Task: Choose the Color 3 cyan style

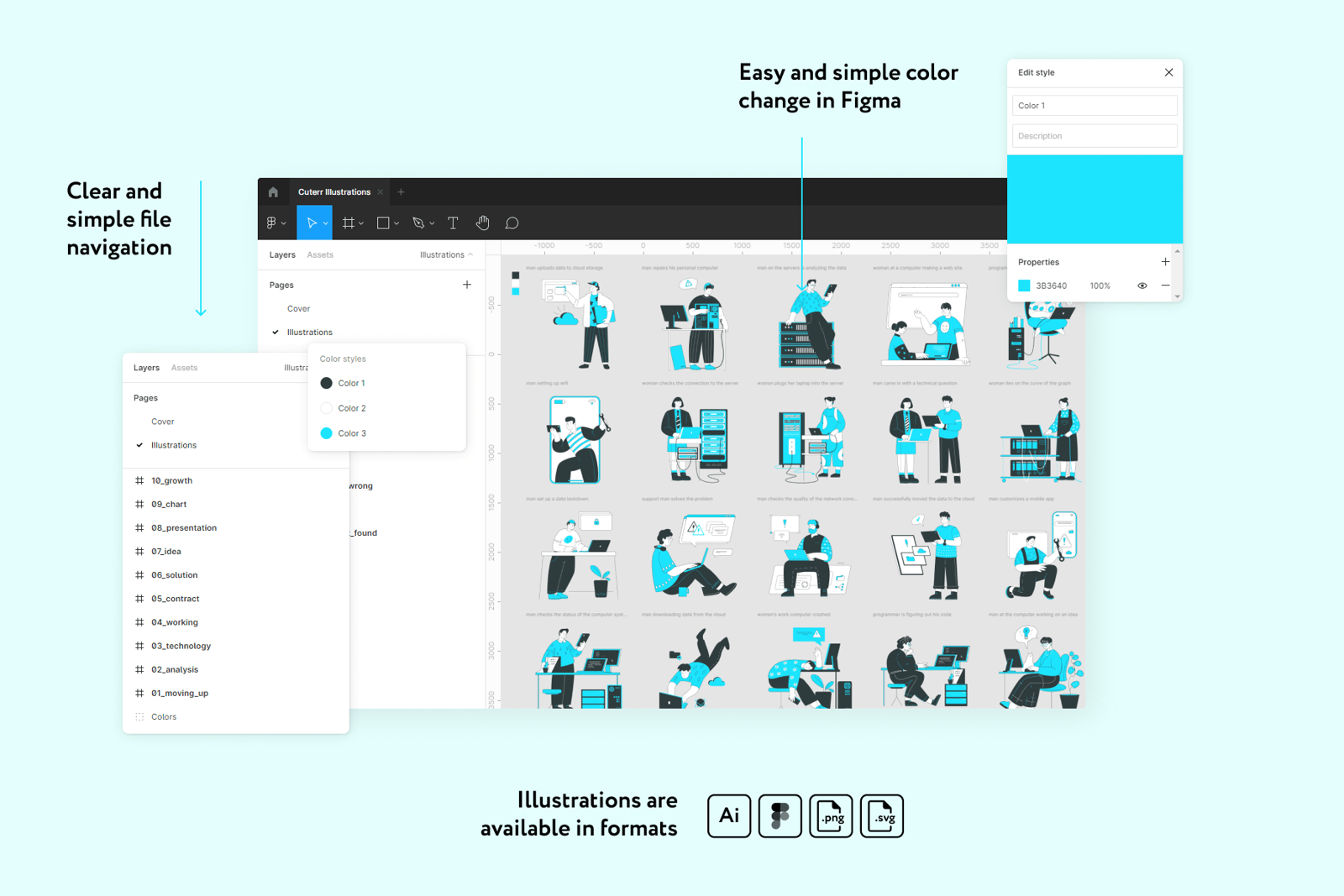Action: [x=351, y=433]
